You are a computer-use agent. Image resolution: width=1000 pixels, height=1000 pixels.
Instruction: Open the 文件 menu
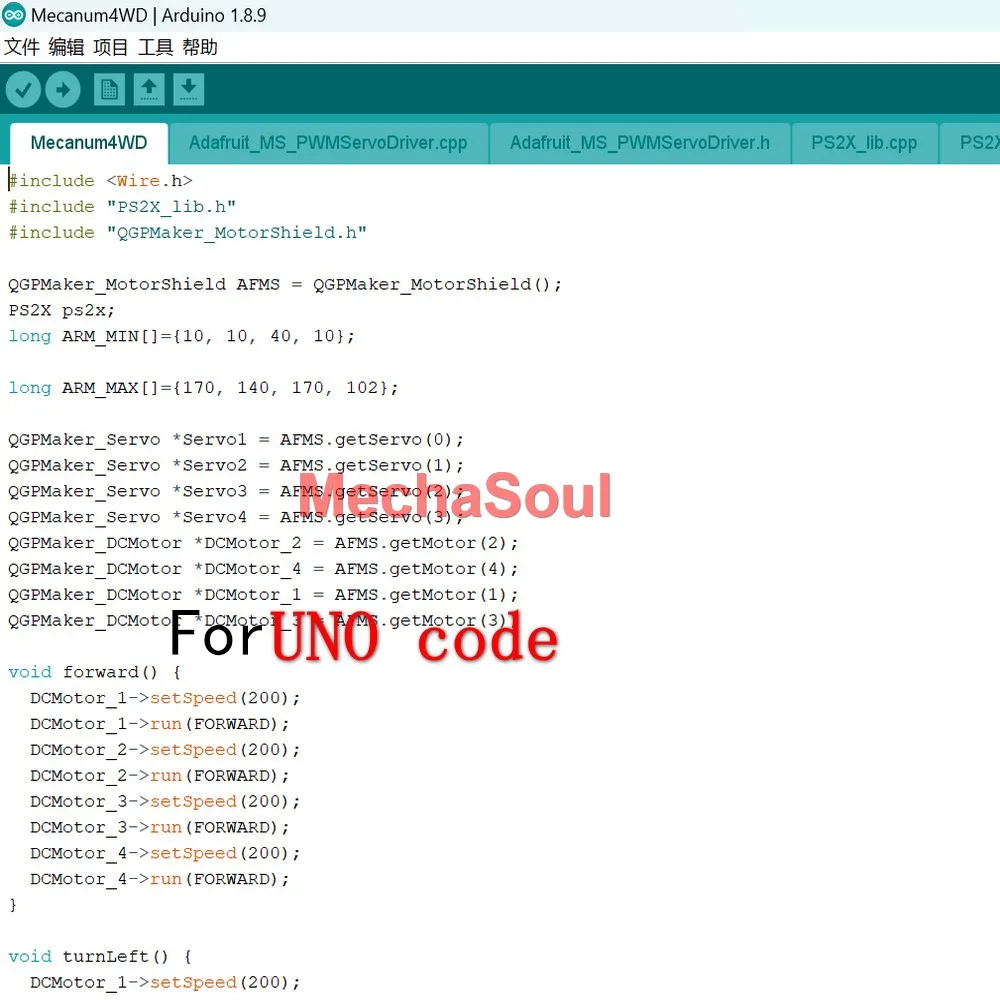[22, 47]
